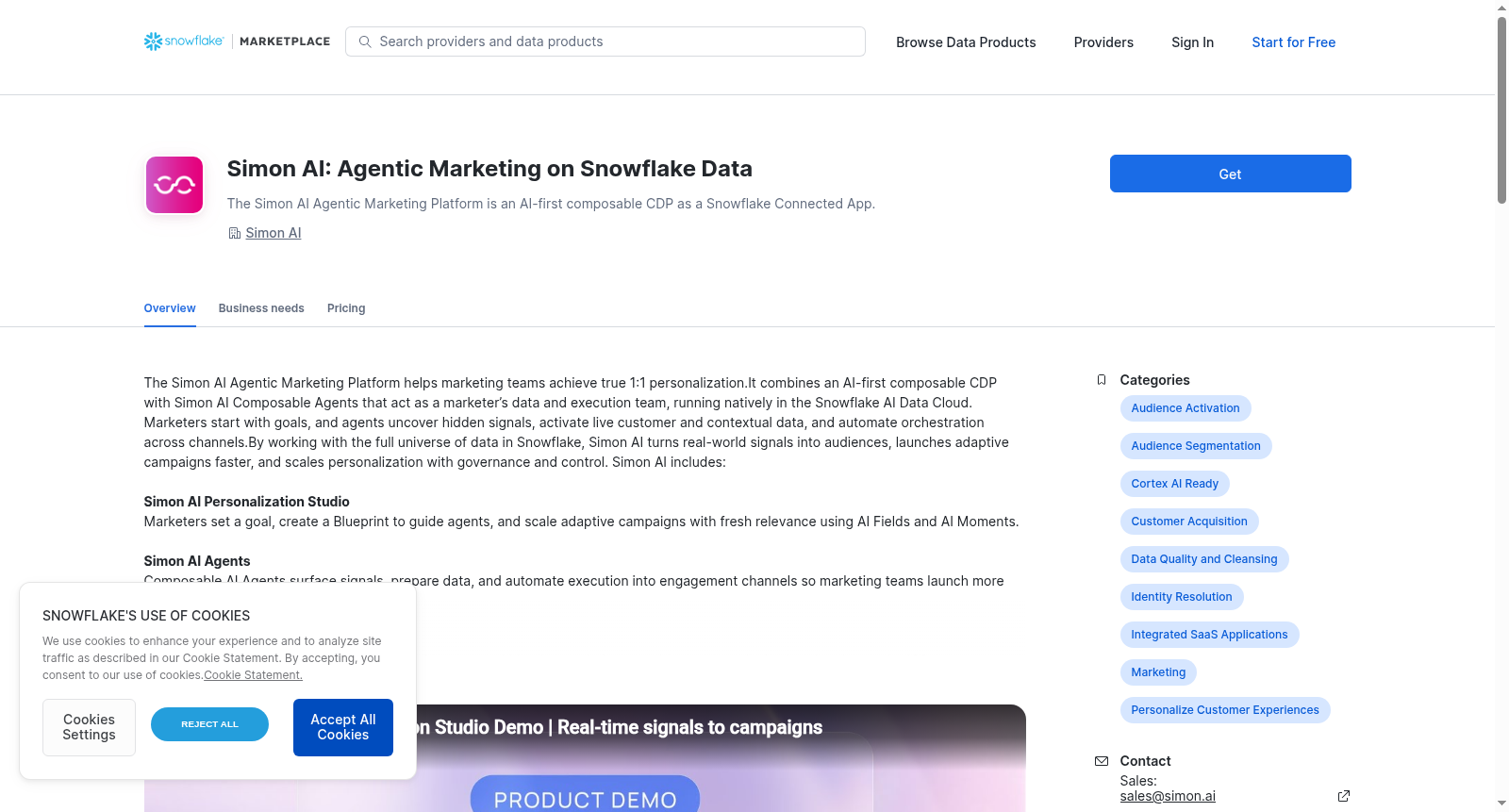Open the Providers page
The width and height of the screenshot is (1509, 812).
pyautogui.click(x=1103, y=42)
